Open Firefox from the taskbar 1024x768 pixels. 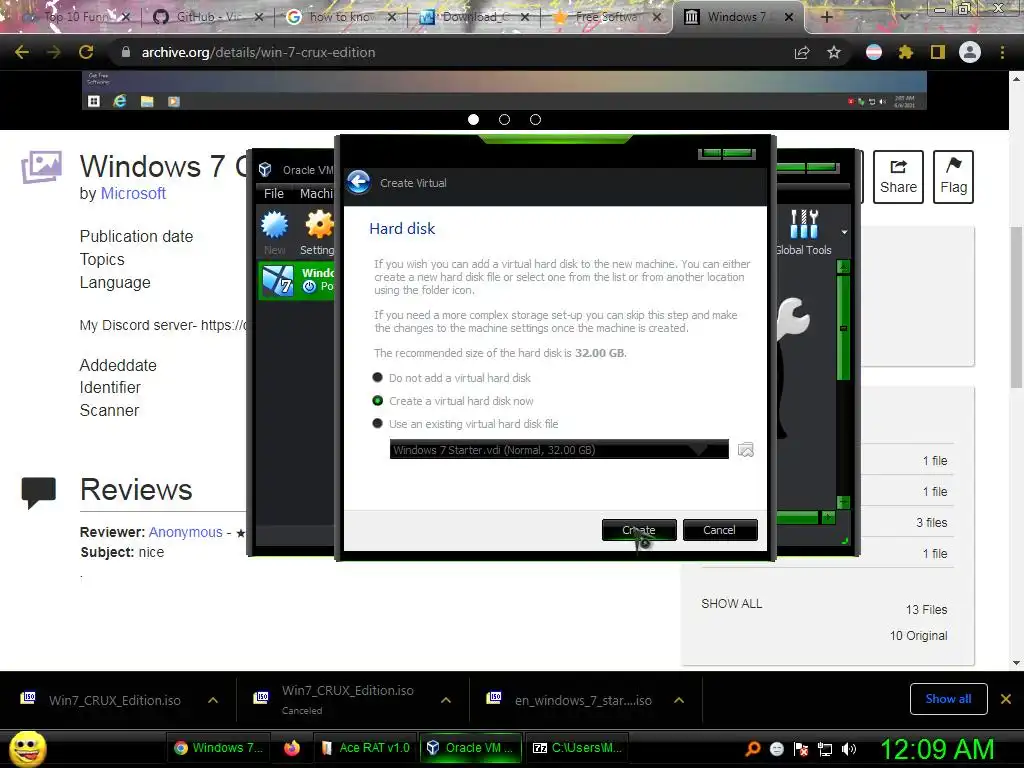click(x=292, y=748)
